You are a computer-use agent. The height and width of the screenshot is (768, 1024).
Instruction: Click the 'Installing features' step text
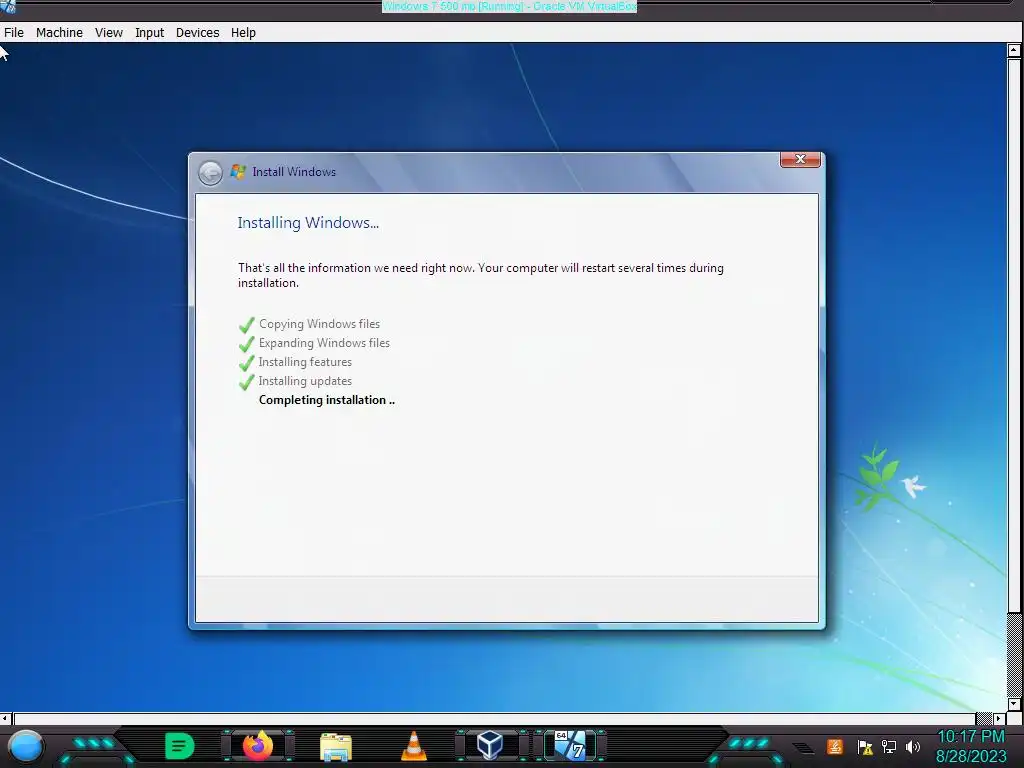305,362
